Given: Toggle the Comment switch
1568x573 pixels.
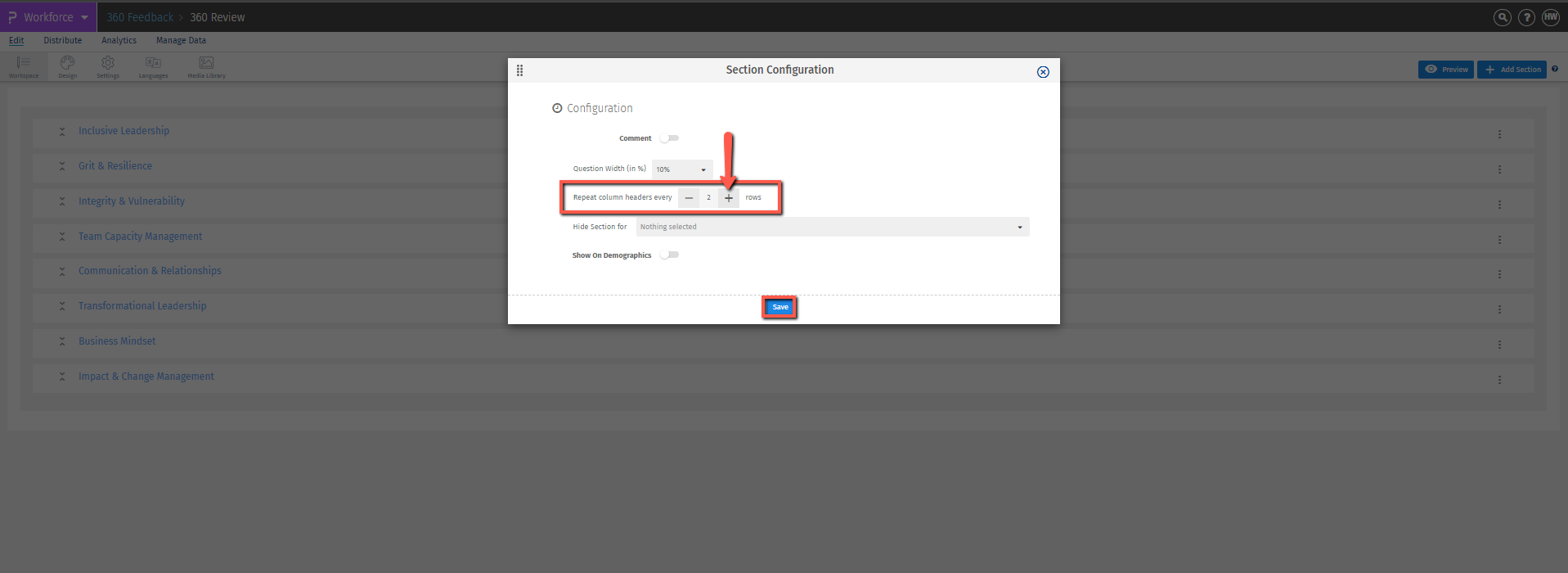Looking at the screenshot, I should [x=670, y=138].
